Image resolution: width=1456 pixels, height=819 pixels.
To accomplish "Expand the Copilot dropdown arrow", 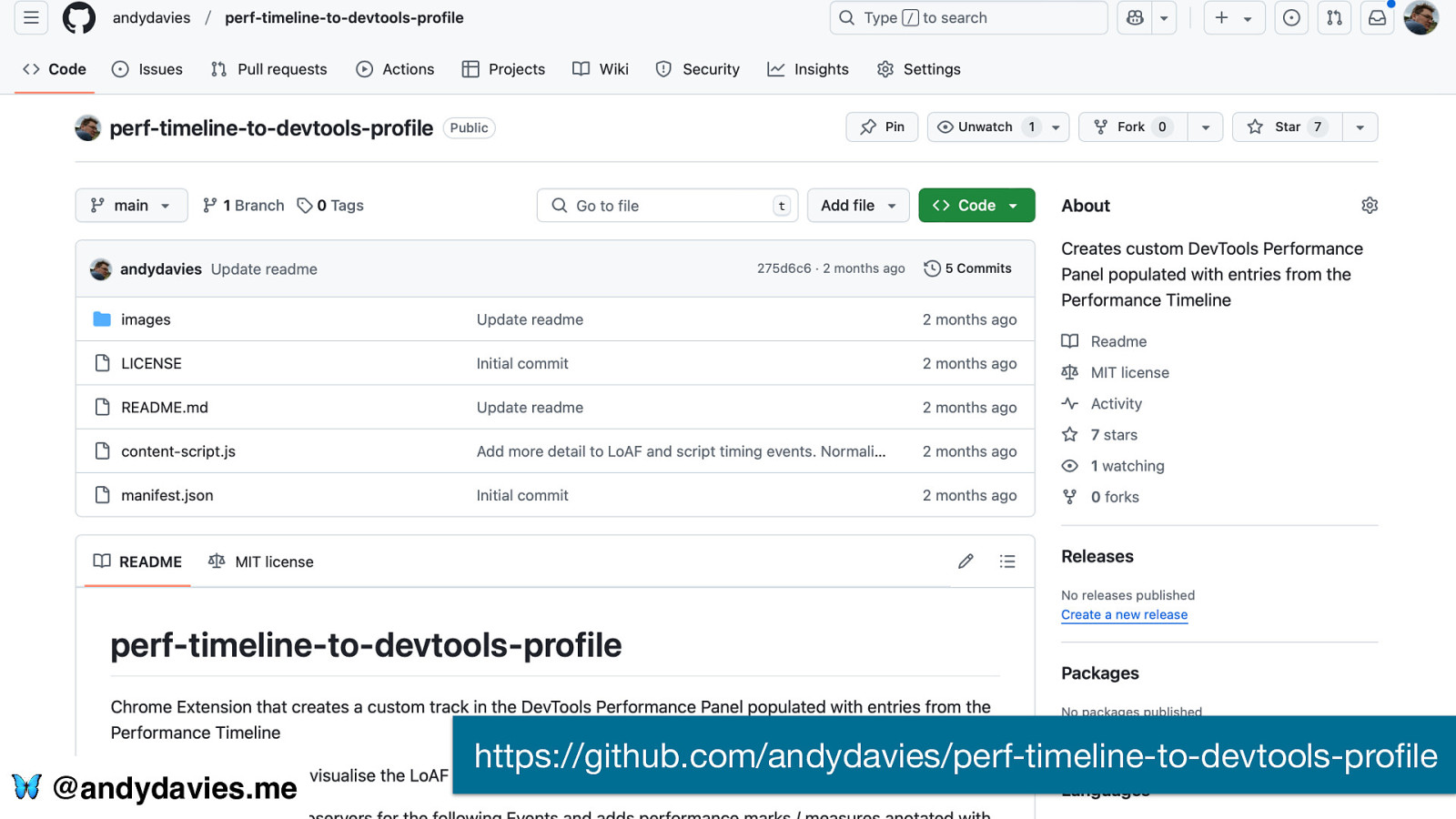I will 1164,17.
